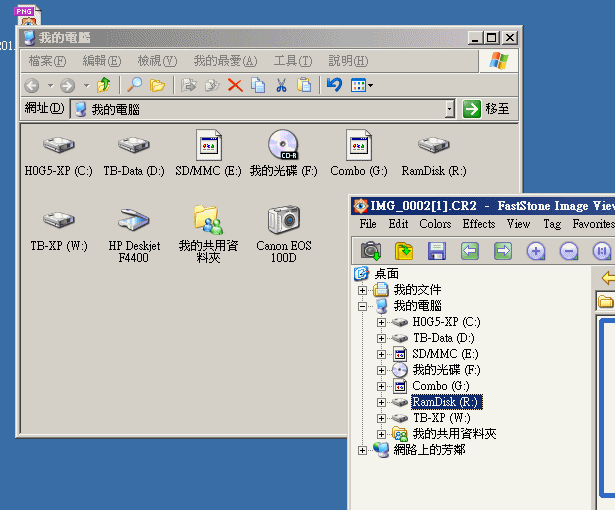Viewport: 615px width, 510px height.
Task: Select 我的光碟 (F:) in FastStone tree
Action: [446, 370]
